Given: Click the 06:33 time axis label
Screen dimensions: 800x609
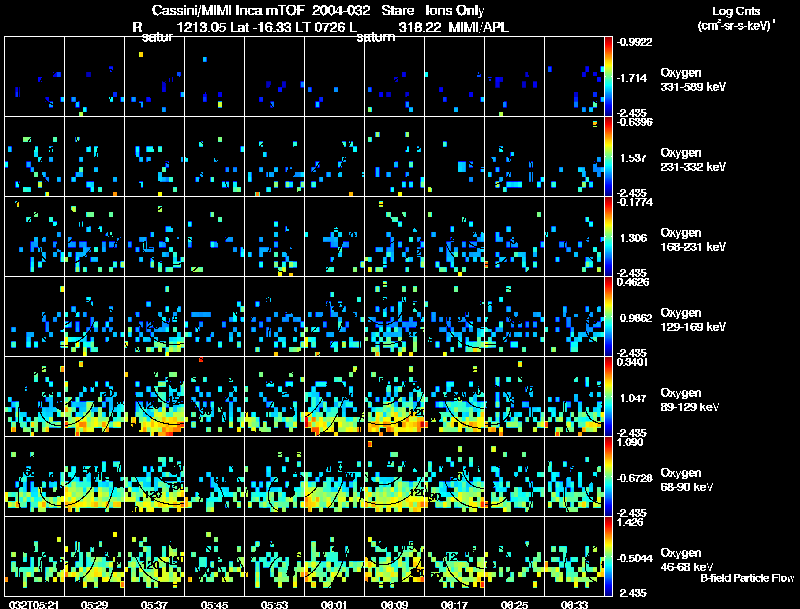Looking at the screenshot, I should point(574,605).
